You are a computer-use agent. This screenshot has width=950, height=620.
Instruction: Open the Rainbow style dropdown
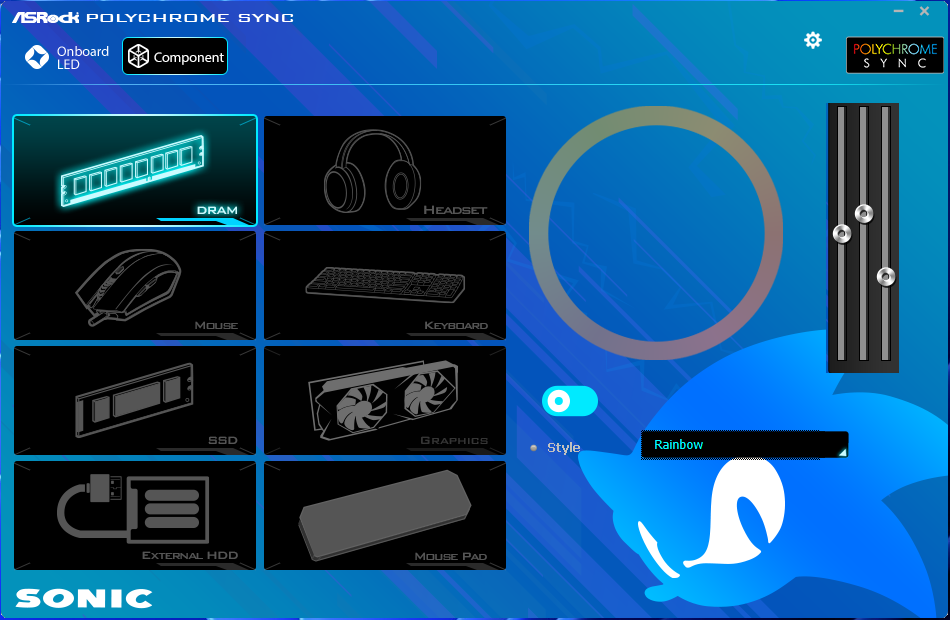745,445
